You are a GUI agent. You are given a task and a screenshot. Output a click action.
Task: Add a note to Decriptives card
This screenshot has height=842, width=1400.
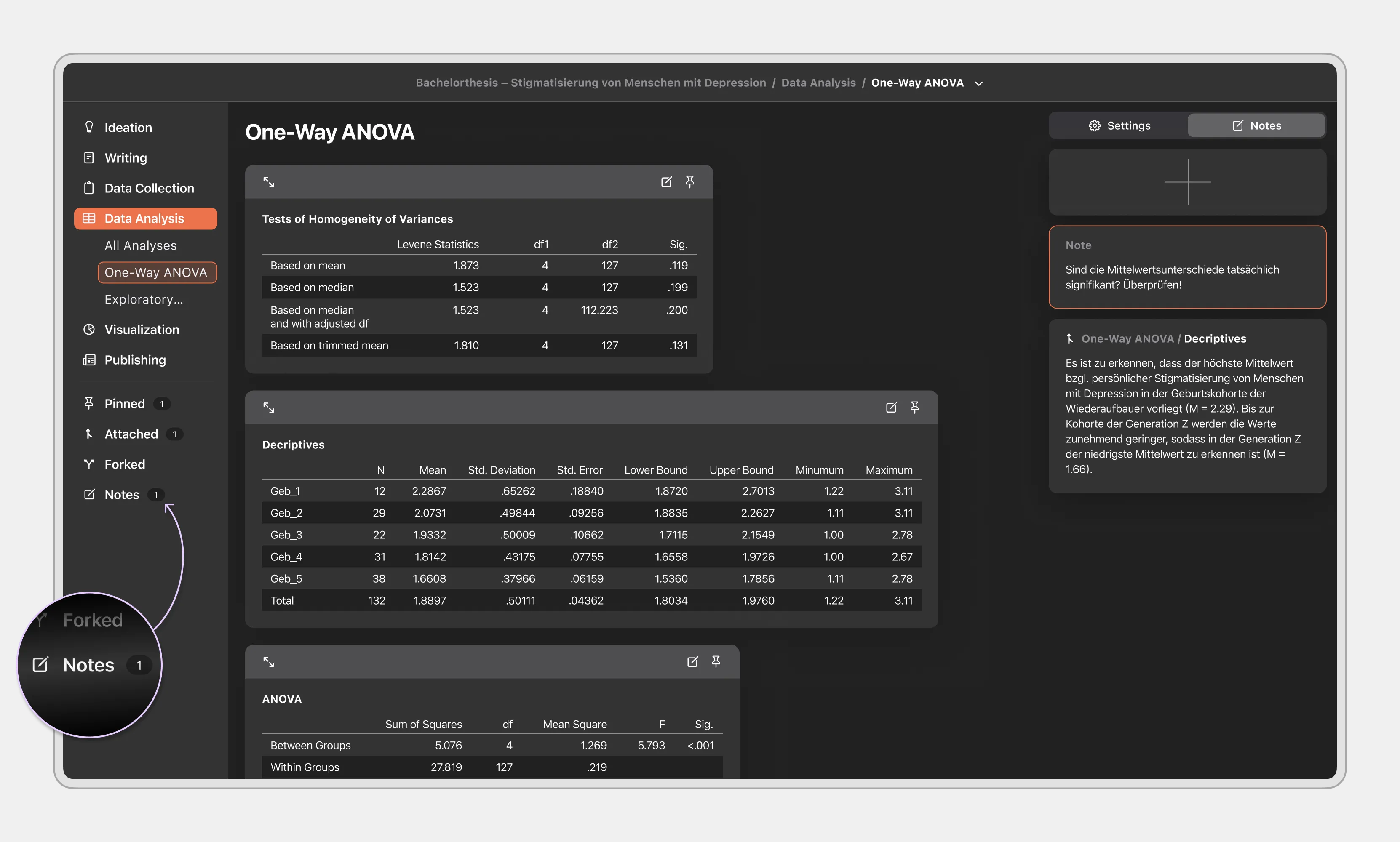891,408
